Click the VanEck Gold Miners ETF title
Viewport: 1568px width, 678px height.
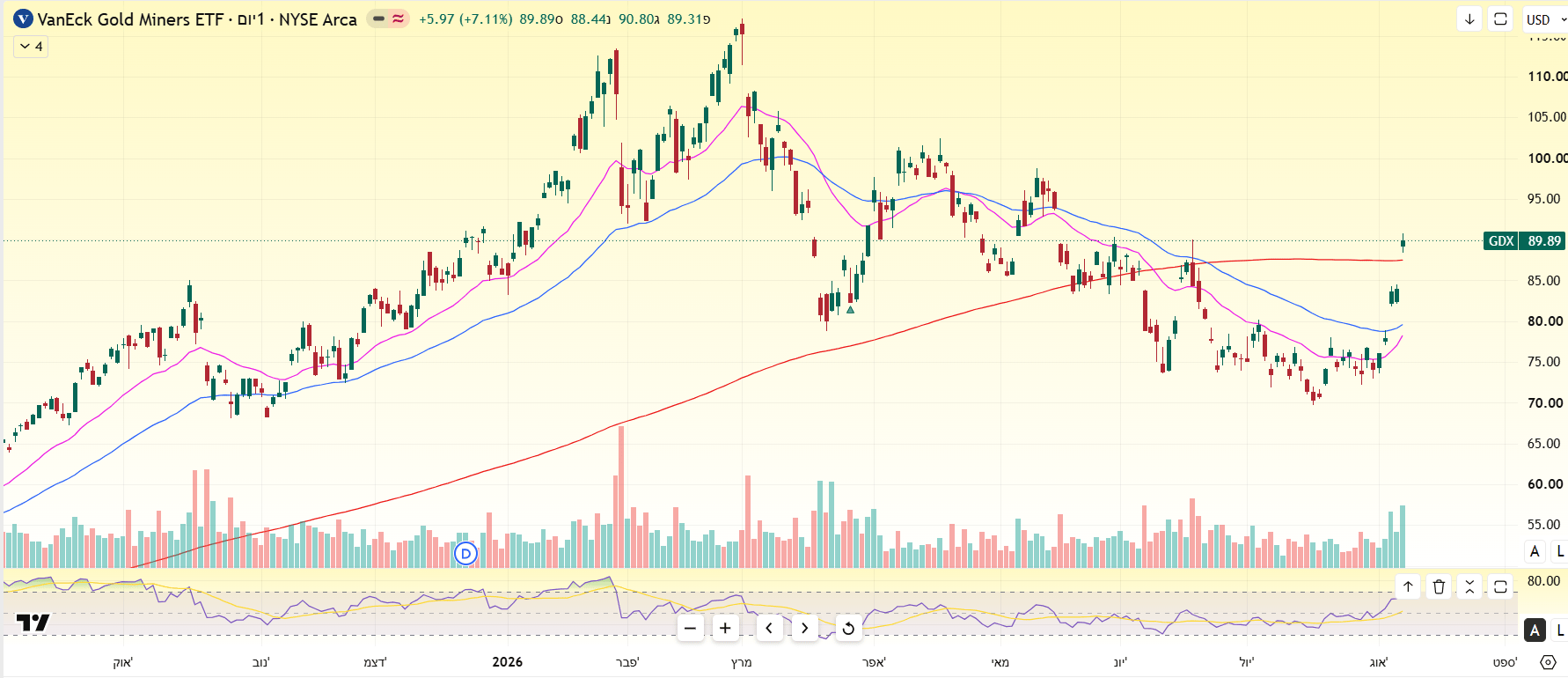click(130, 19)
